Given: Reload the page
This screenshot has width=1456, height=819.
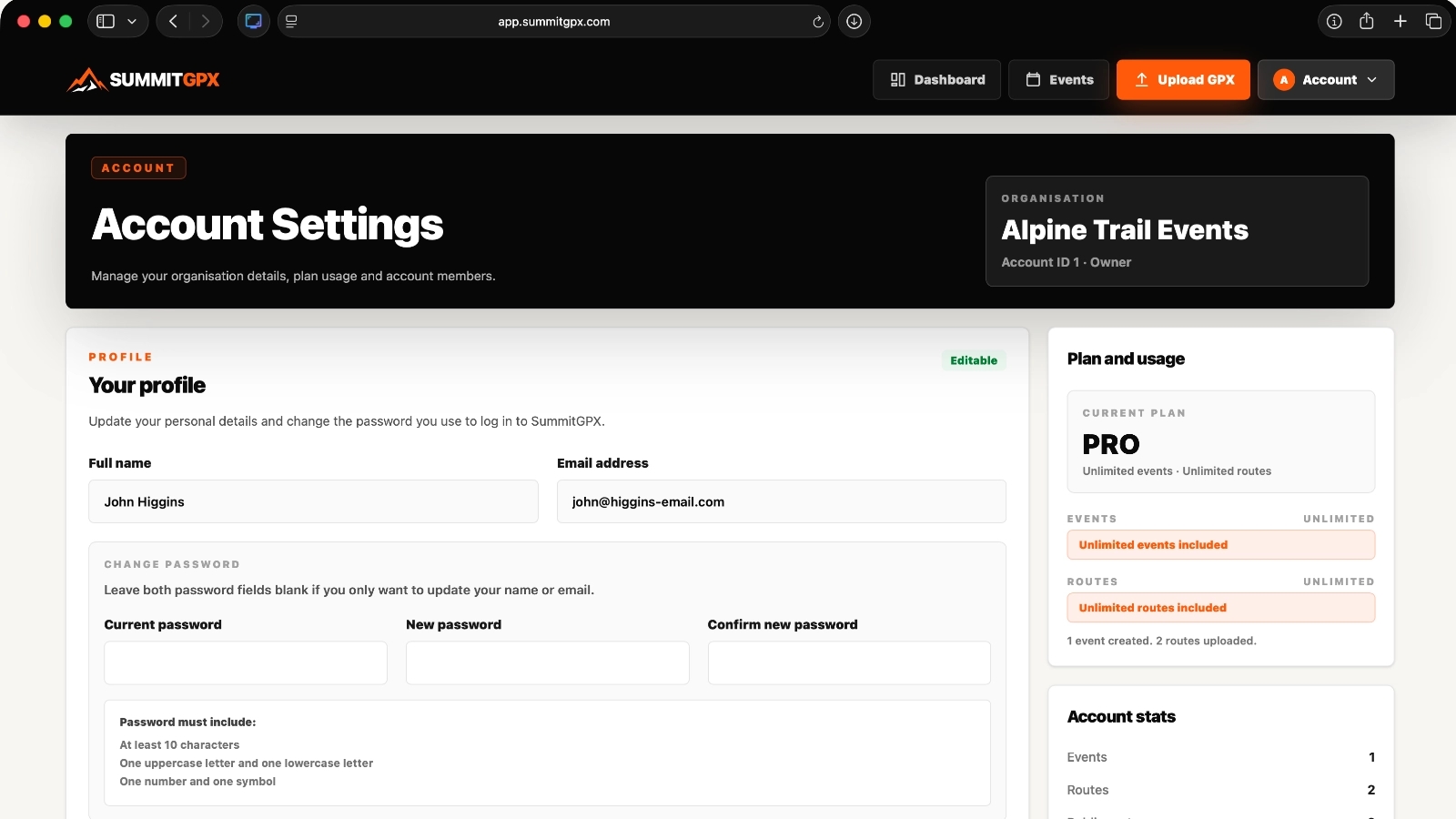Looking at the screenshot, I should (818, 22).
